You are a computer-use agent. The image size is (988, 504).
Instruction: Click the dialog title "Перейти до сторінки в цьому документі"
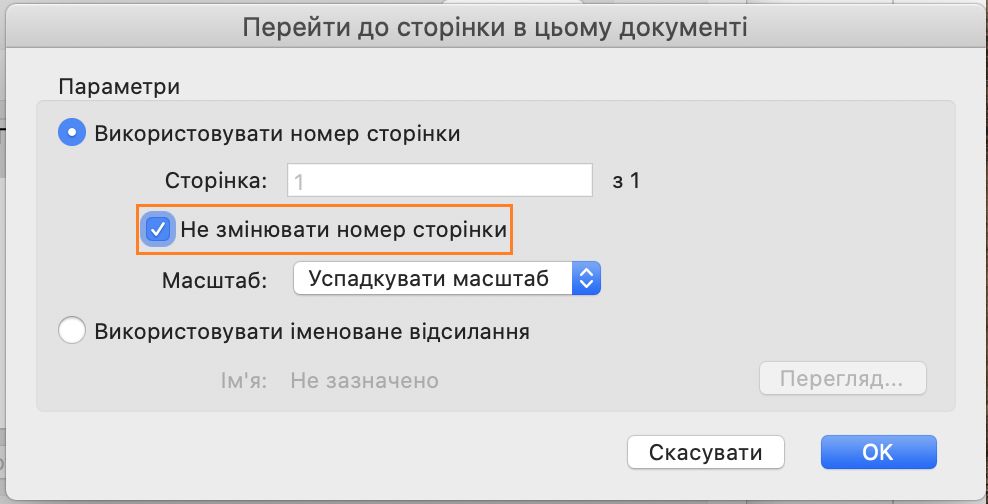pyautogui.click(x=495, y=28)
